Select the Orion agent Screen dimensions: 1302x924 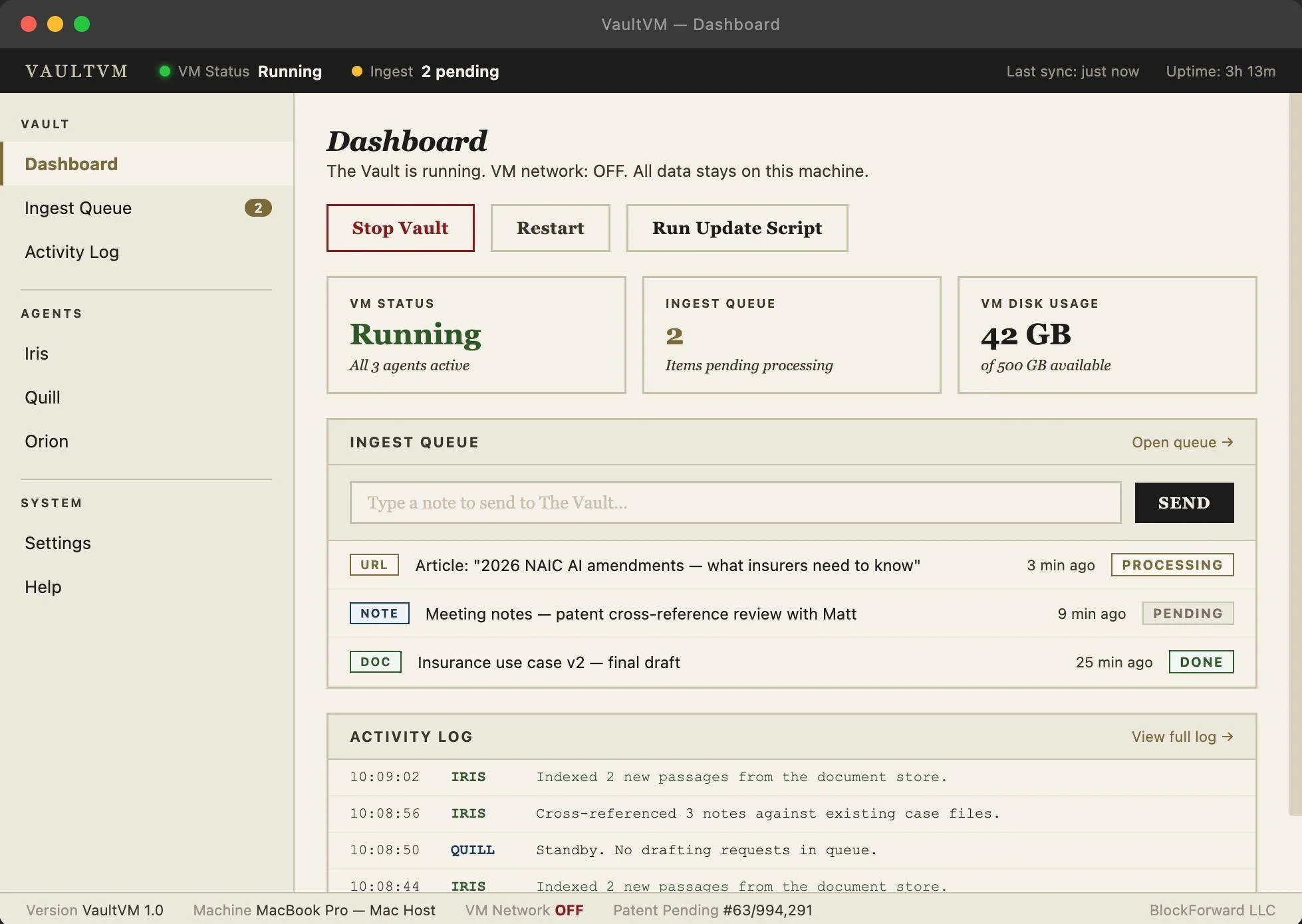(147, 441)
